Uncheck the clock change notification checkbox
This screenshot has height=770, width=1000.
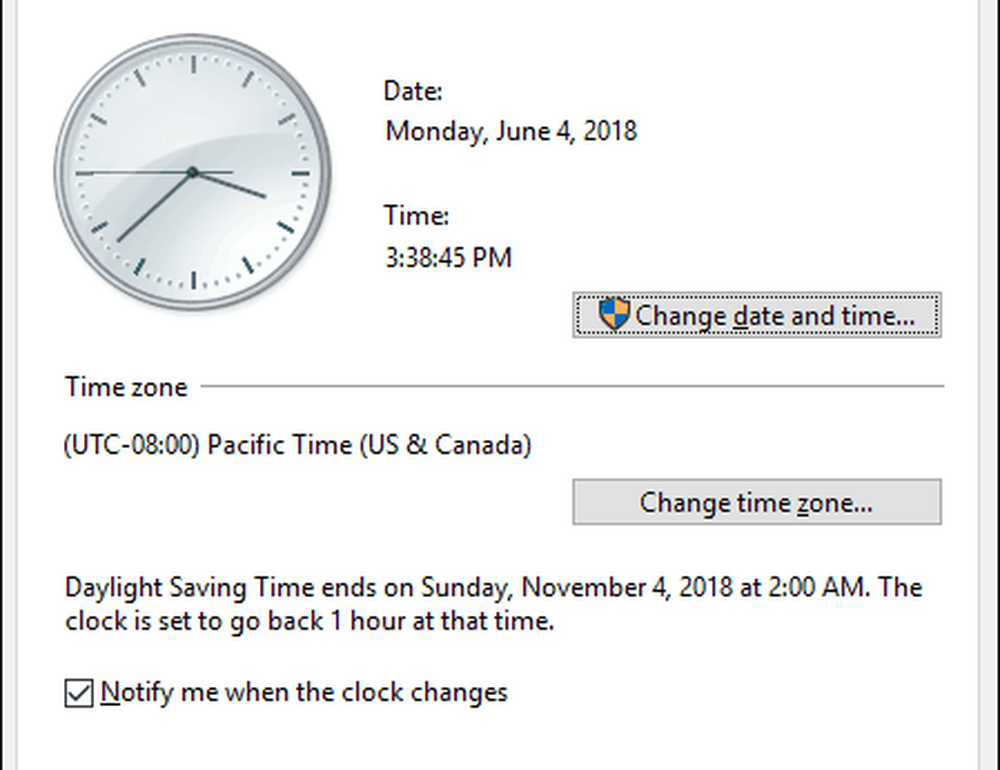78,692
